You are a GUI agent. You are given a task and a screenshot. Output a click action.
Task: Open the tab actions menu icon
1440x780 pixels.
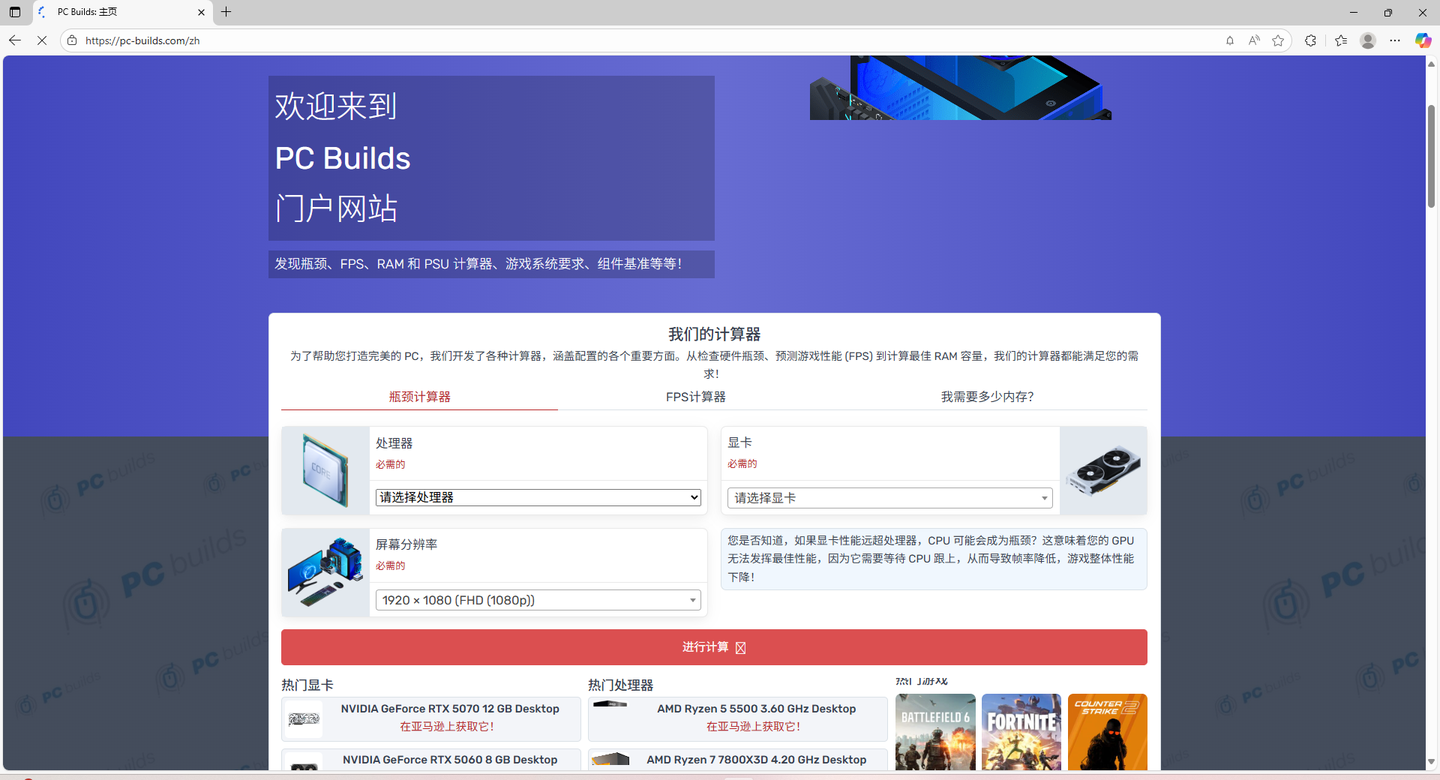coord(14,12)
